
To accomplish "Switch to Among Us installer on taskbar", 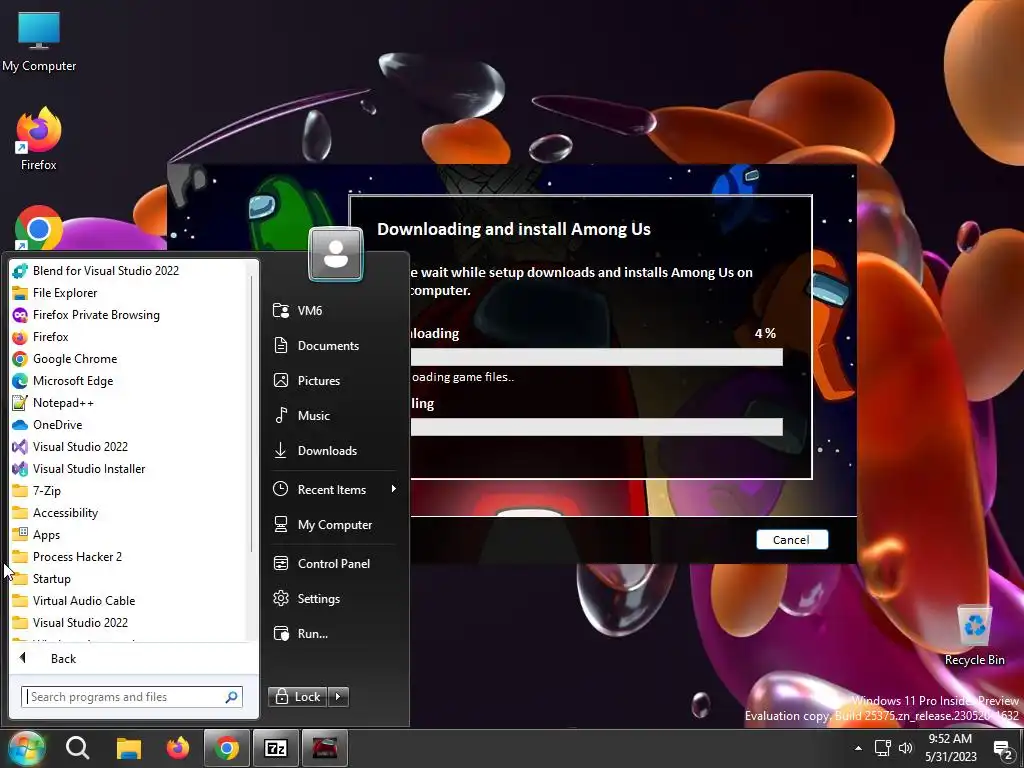I will point(325,748).
